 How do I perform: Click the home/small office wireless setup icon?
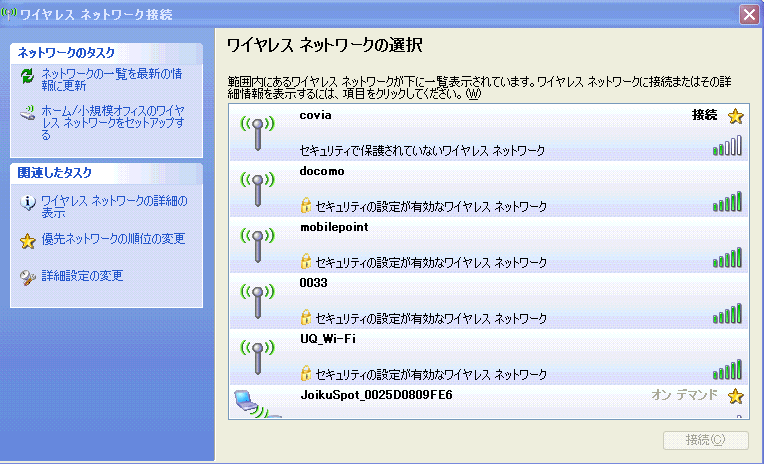click(27, 113)
